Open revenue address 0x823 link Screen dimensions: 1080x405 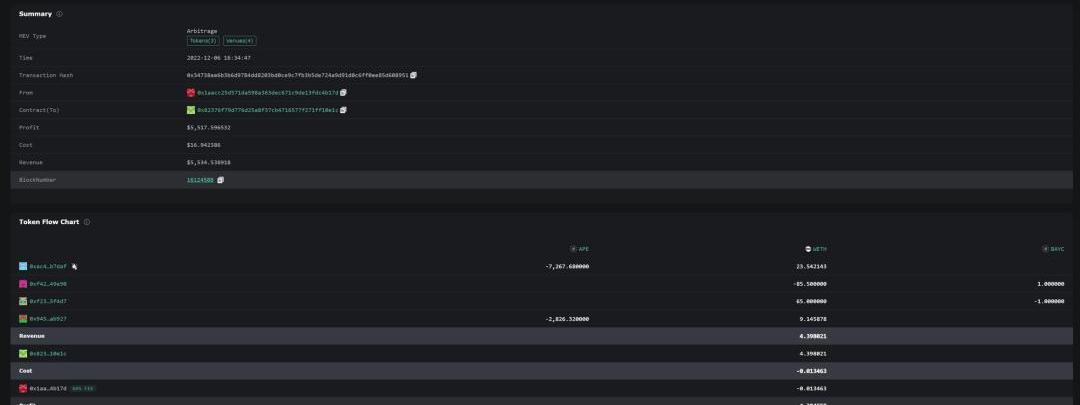coord(48,354)
